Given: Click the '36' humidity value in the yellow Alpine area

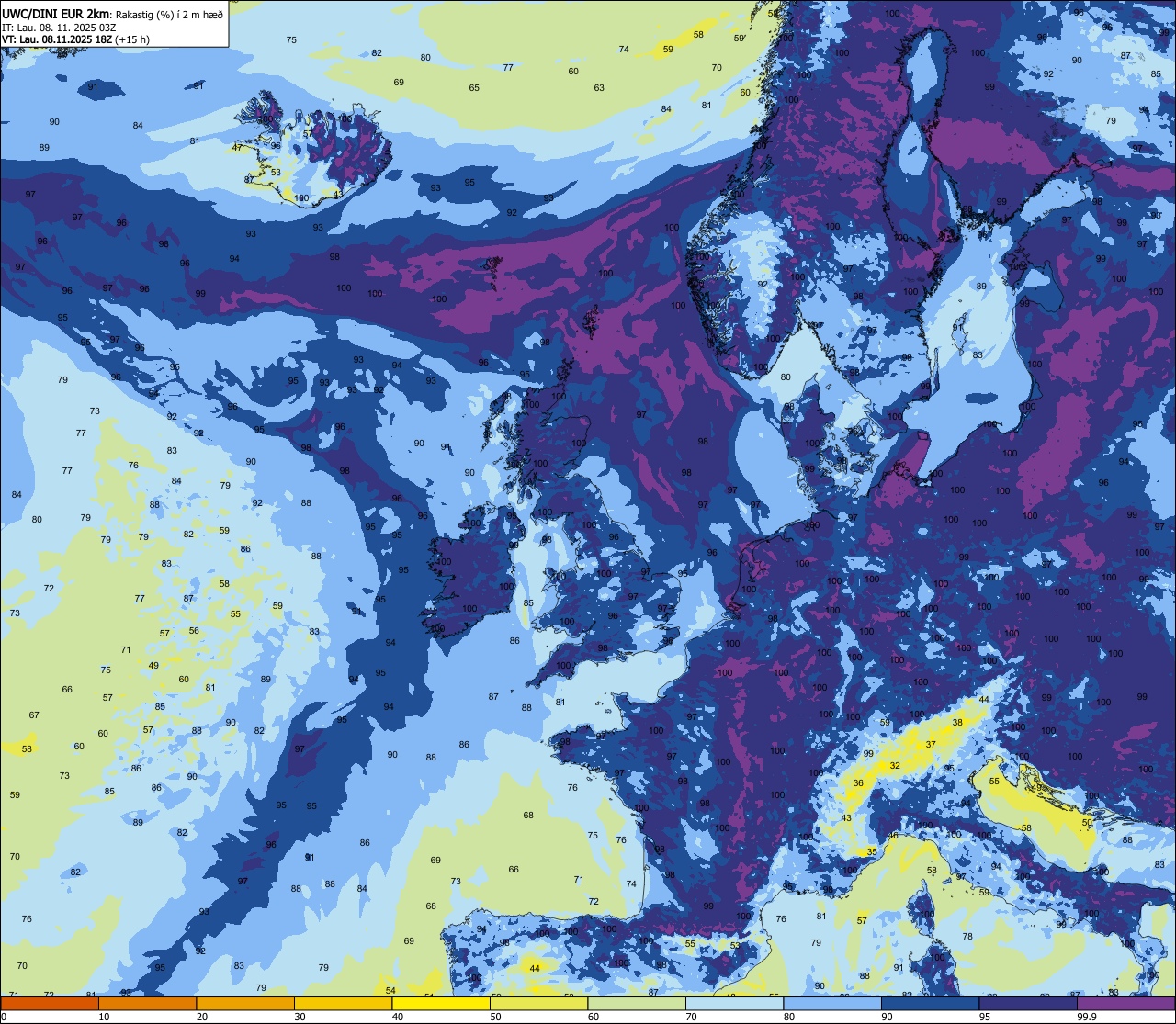Looking at the screenshot, I should [858, 783].
